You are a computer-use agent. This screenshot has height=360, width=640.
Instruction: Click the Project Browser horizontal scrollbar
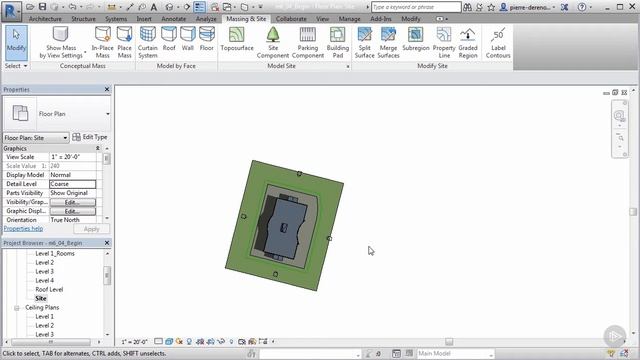(51, 342)
